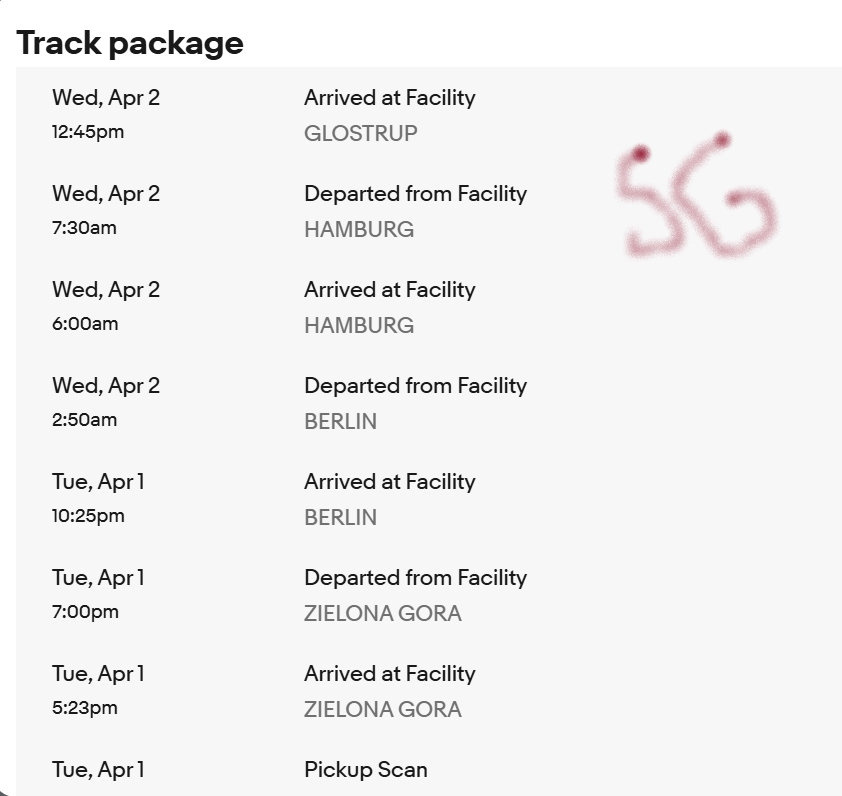Click the "Pickup Scan" status
Screen dimensions: 842x796
tap(365, 770)
